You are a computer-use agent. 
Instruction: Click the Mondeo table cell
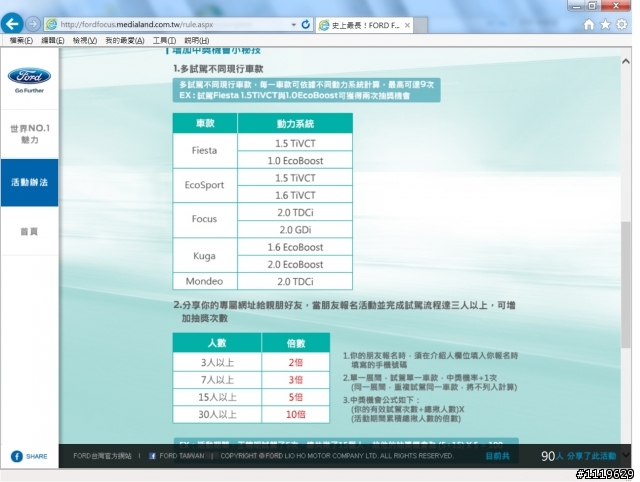204,281
